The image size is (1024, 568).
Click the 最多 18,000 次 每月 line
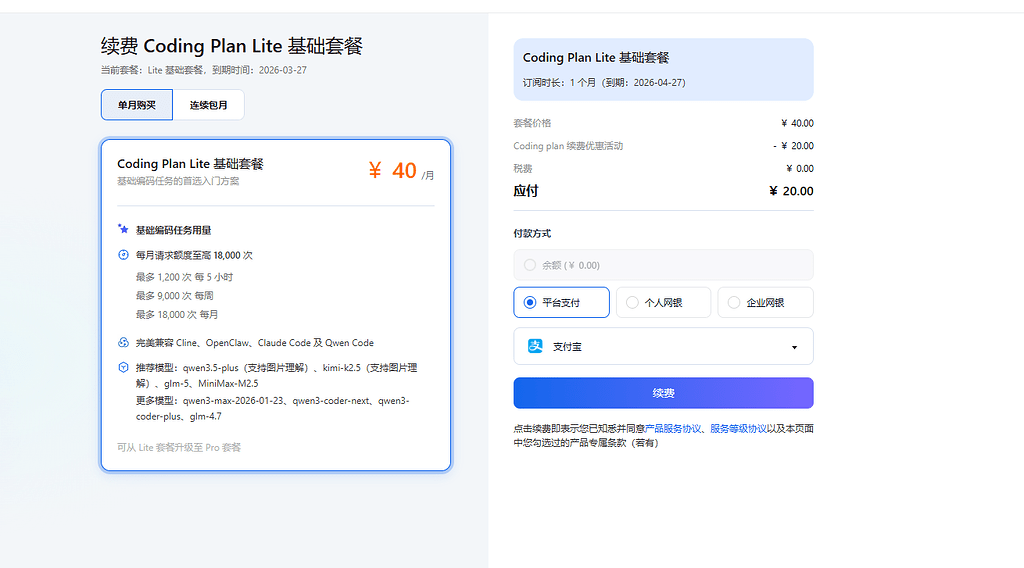pyautogui.click(x=177, y=315)
